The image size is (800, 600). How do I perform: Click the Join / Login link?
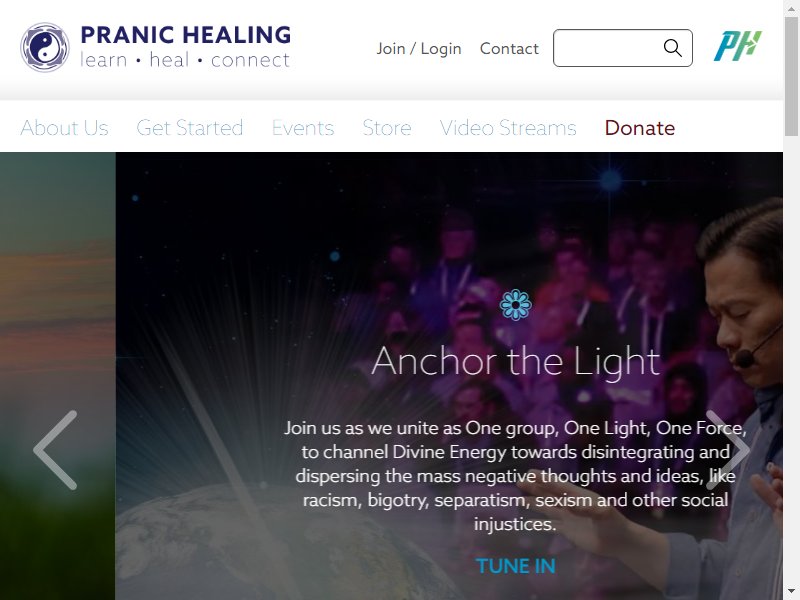point(419,48)
